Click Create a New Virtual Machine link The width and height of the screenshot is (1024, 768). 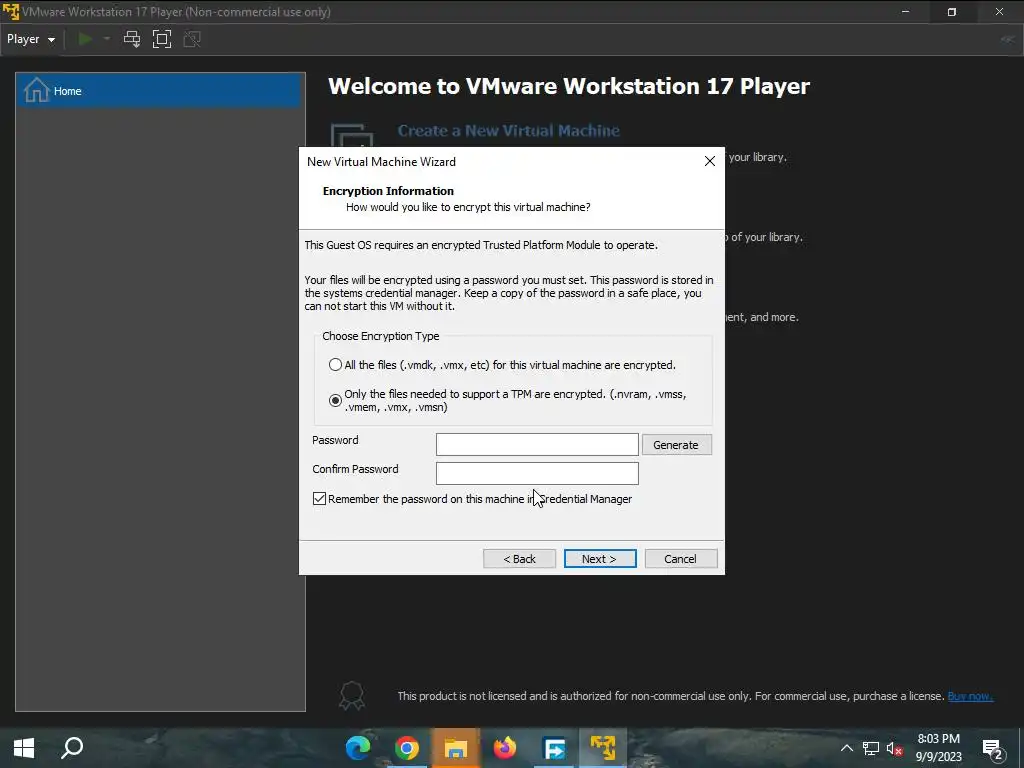pyautogui.click(x=508, y=131)
